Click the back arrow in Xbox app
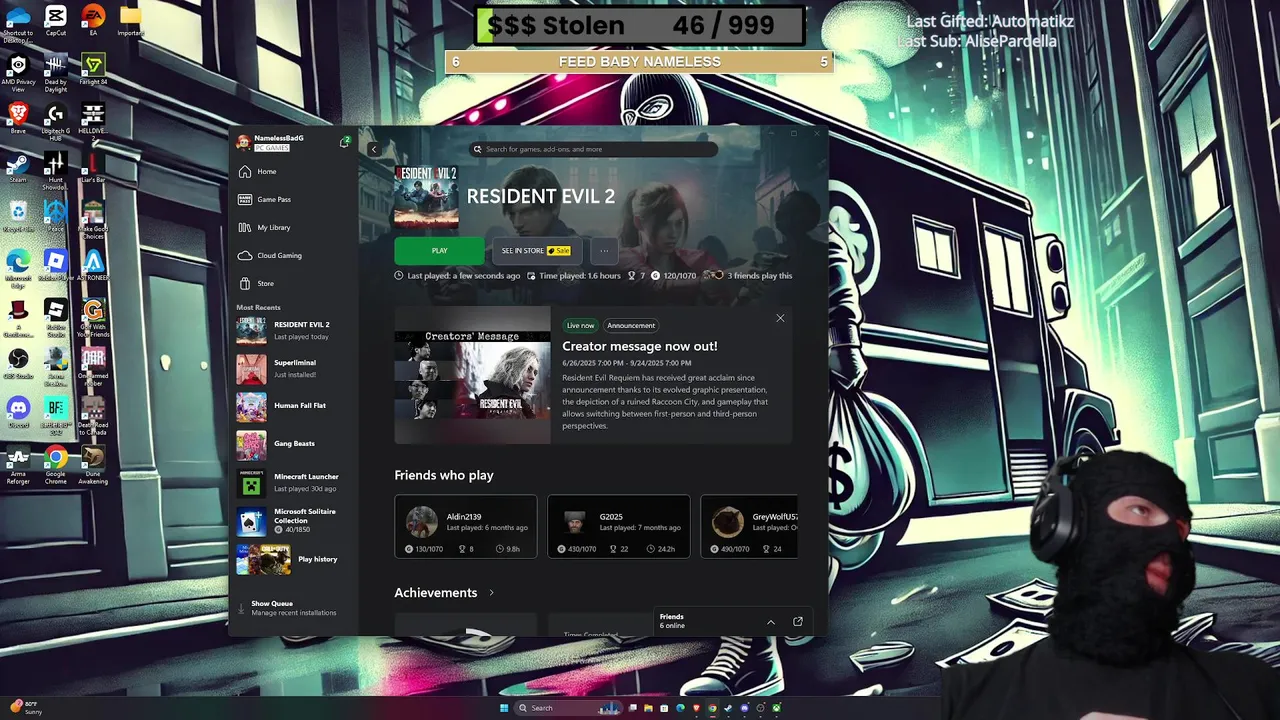 coord(374,149)
